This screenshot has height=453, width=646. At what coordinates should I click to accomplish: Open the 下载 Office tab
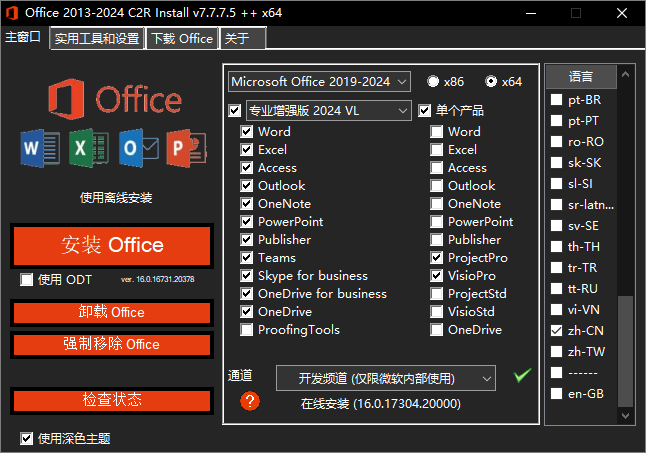point(182,38)
